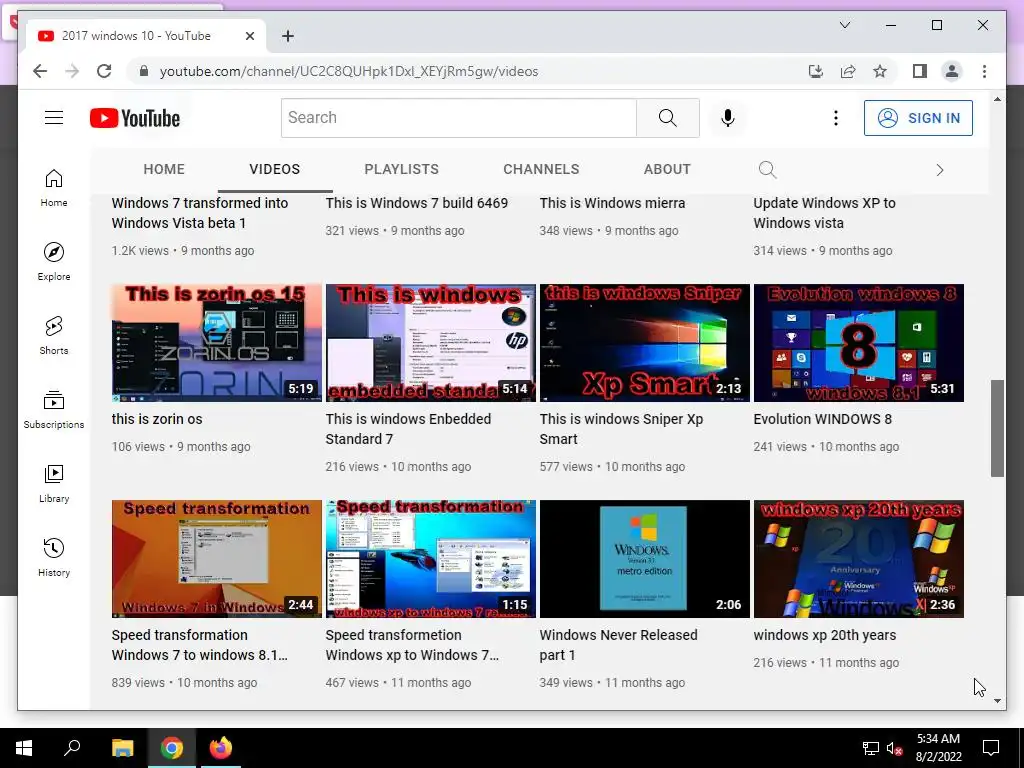Bookmark this page with the star

(880, 71)
